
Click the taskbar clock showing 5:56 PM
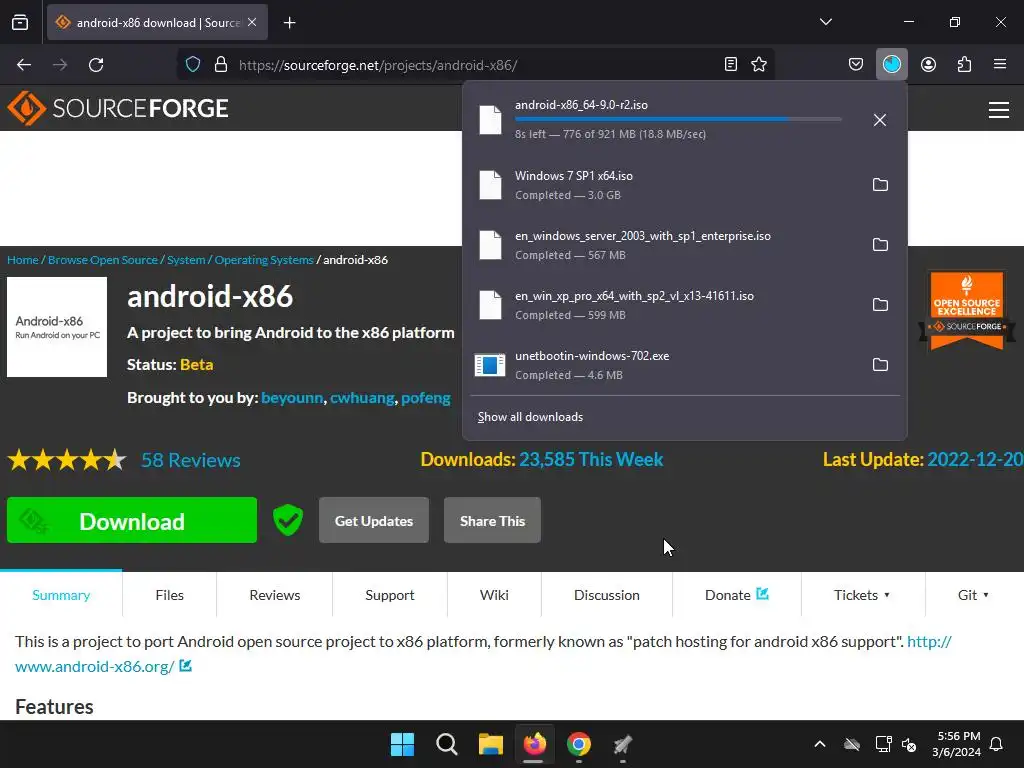click(x=956, y=744)
